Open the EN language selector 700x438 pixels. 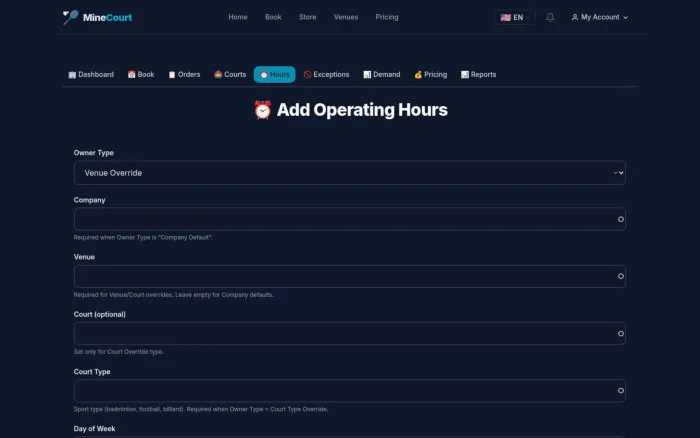pos(515,17)
